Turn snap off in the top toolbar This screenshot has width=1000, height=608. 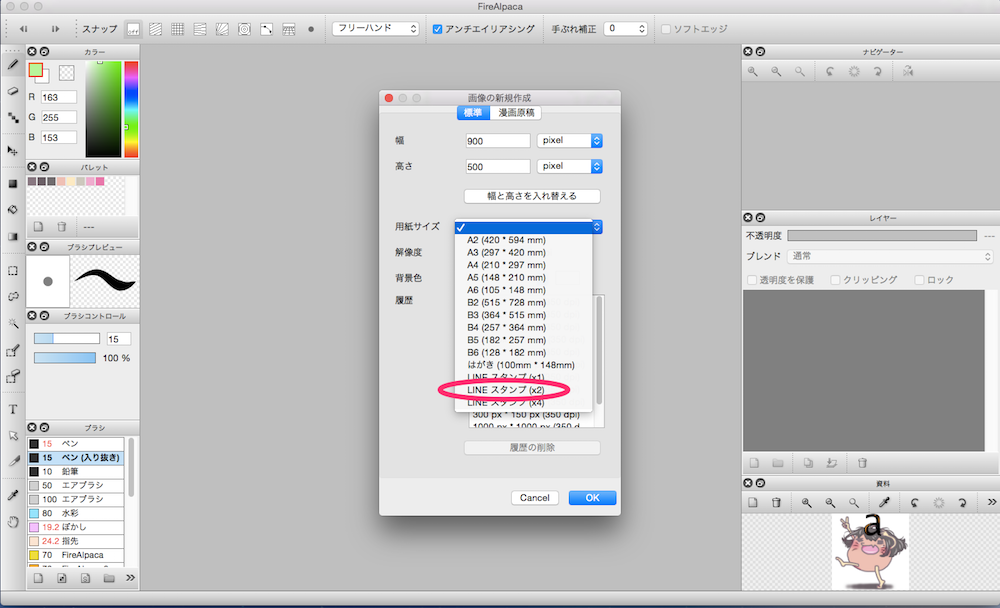click(133, 29)
